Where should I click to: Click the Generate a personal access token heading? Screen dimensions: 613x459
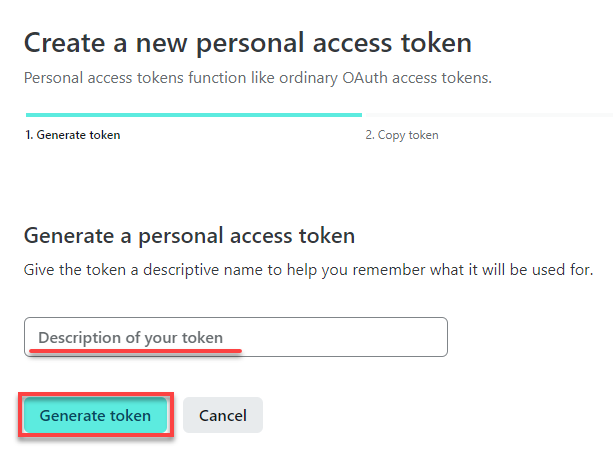tap(190, 236)
